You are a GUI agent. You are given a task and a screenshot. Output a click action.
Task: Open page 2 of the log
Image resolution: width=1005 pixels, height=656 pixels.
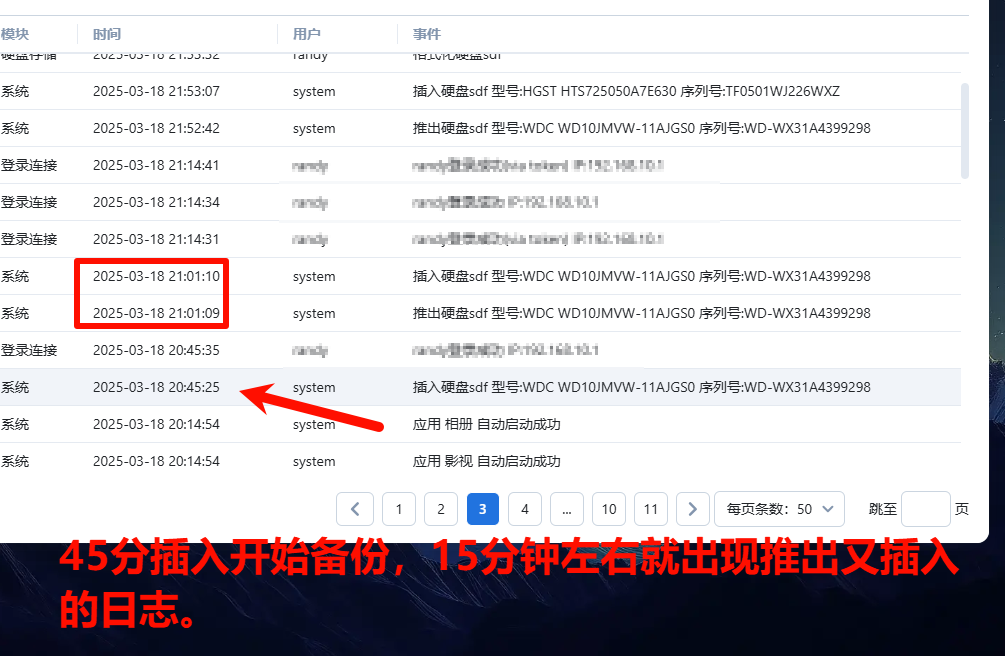click(x=441, y=509)
